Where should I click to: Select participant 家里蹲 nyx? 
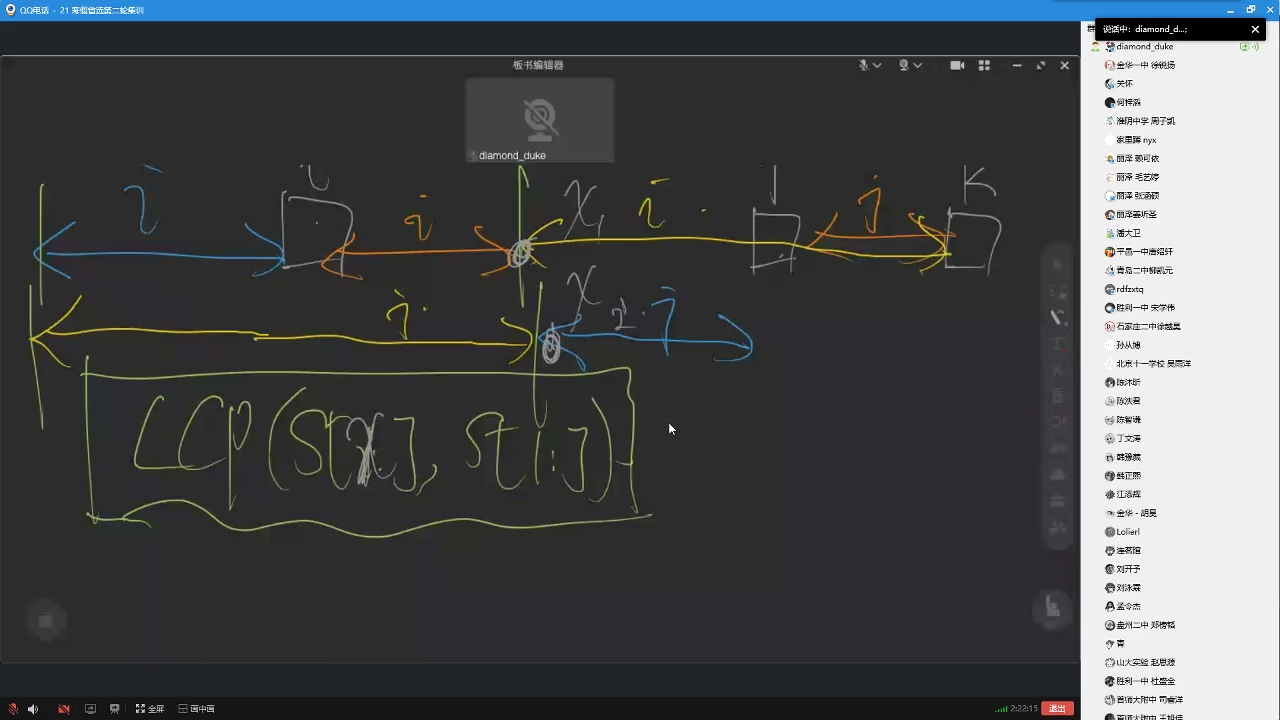[x=1136, y=140]
